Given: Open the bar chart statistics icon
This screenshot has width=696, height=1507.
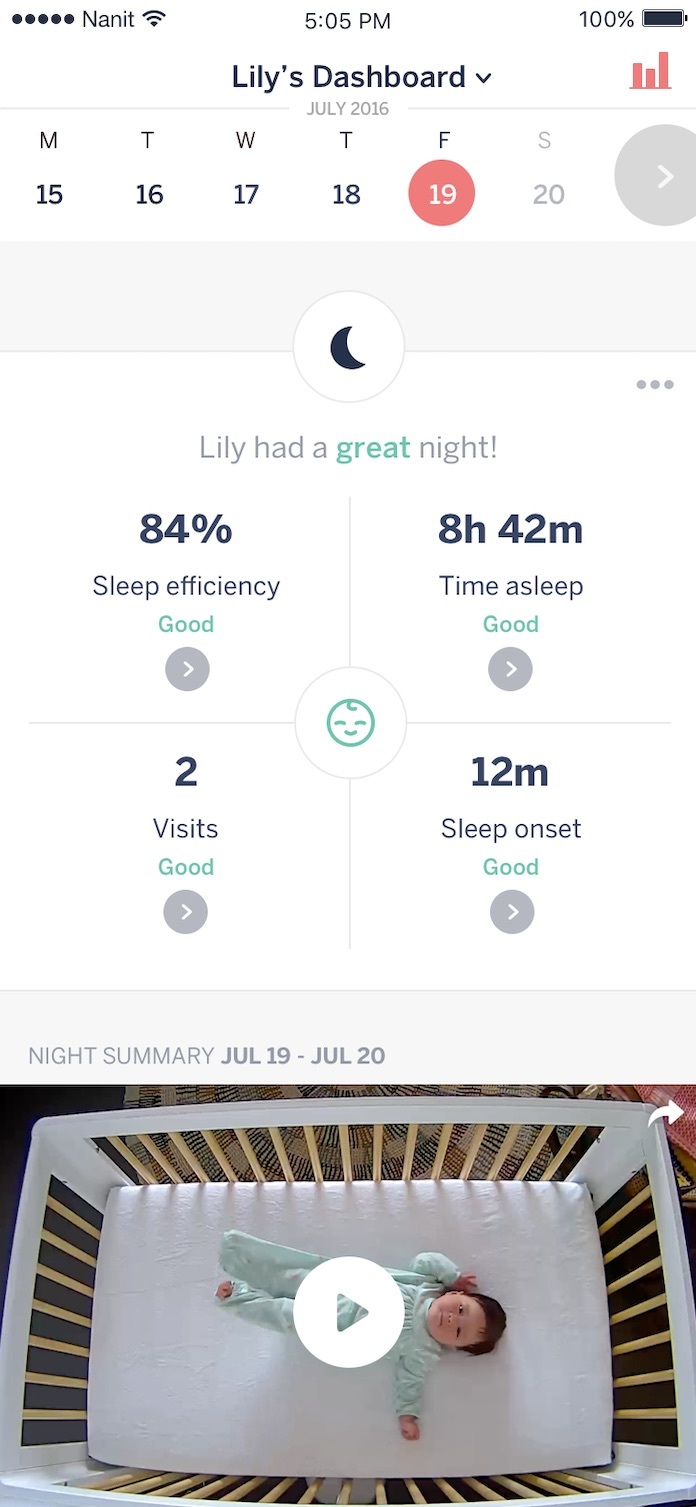Looking at the screenshot, I should coord(650,72).
